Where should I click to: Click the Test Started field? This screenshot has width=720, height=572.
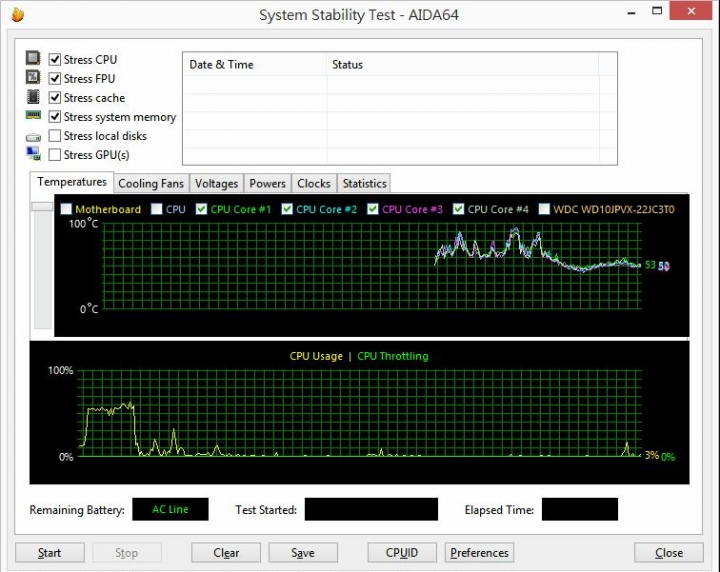[371, 509]
